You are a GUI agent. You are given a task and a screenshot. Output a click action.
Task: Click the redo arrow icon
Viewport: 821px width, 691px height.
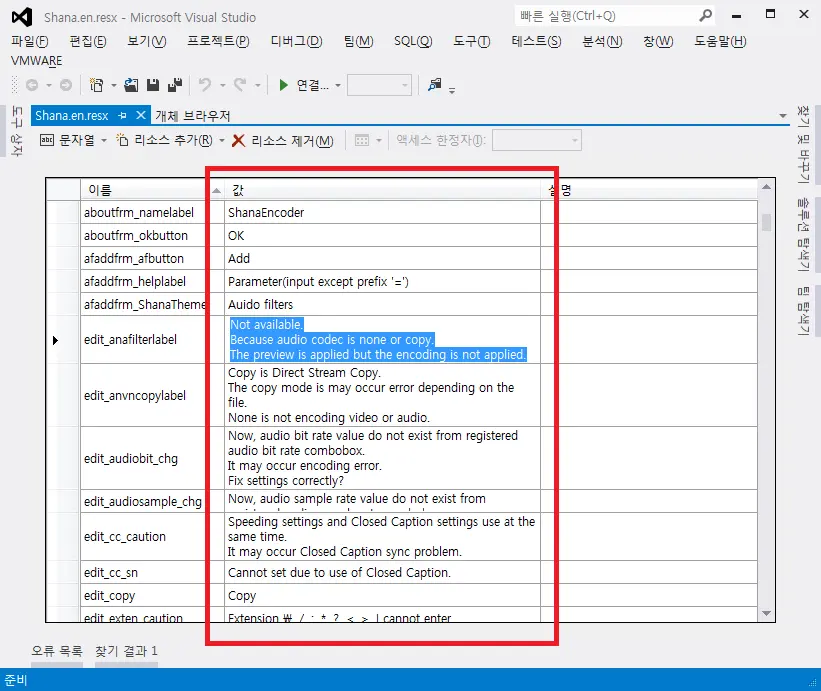pos(240,85)
